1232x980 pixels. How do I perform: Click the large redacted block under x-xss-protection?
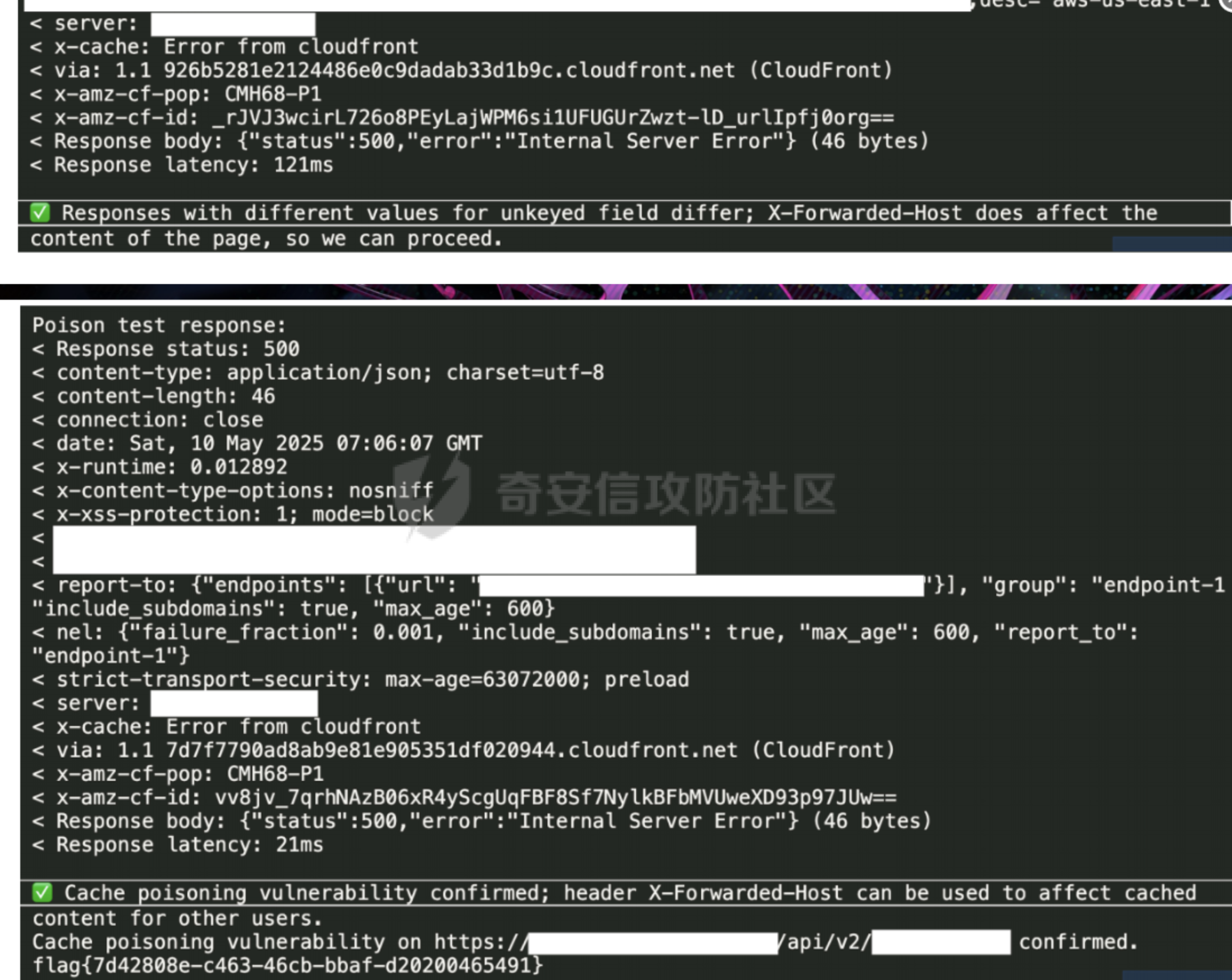pyautogui.click(x=375, y=550)
